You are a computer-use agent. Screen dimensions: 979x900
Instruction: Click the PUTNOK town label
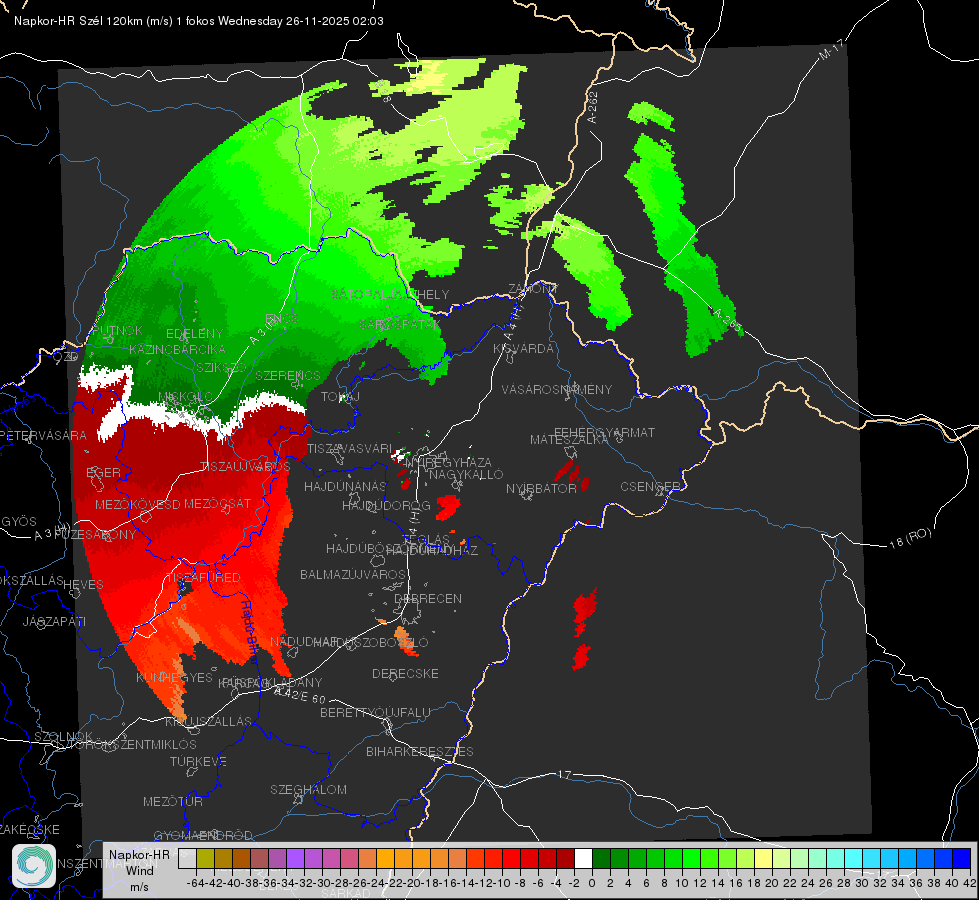(x=117, y=330)
